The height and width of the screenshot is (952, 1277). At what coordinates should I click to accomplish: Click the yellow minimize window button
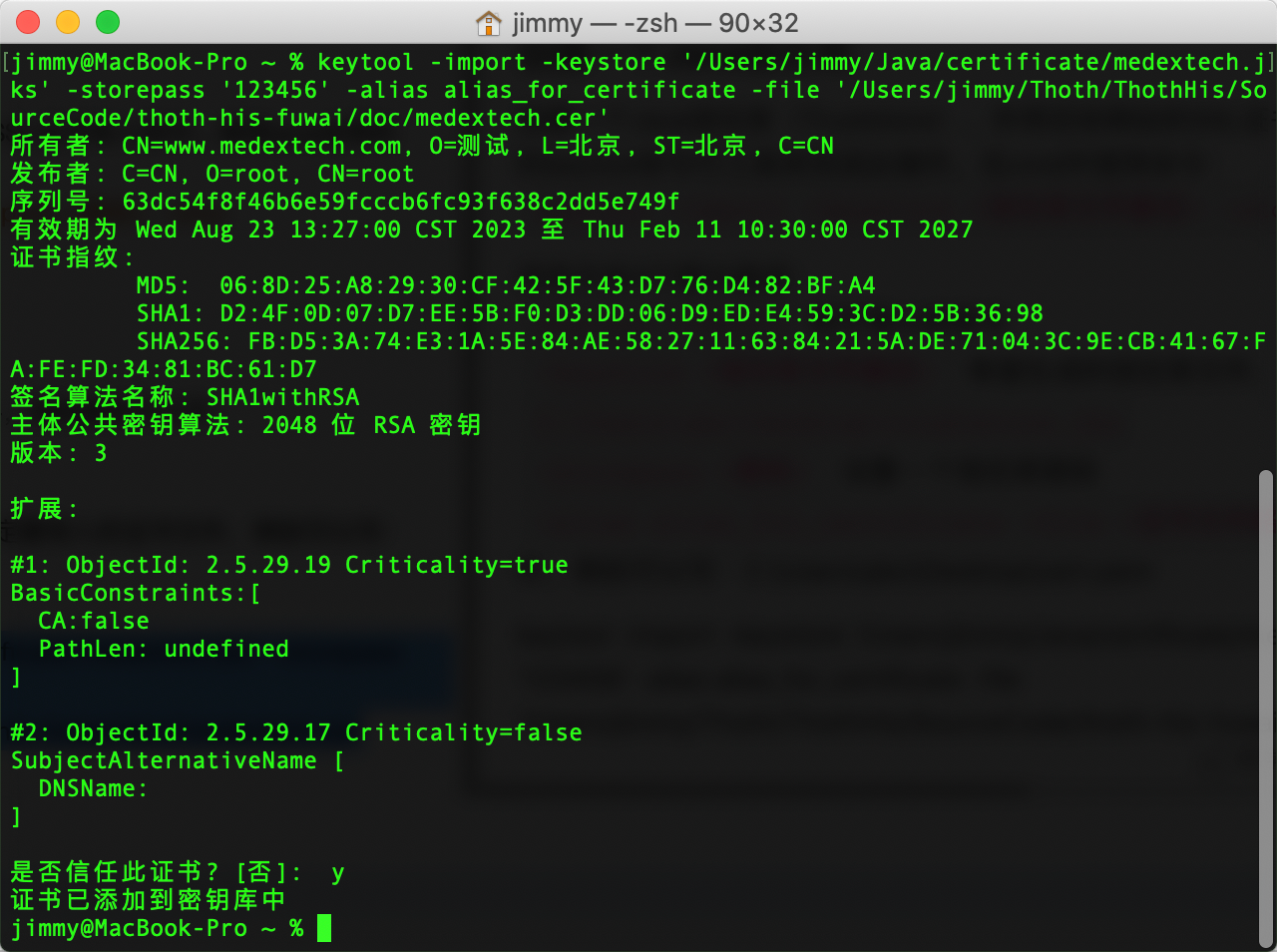tap(68, 22)
